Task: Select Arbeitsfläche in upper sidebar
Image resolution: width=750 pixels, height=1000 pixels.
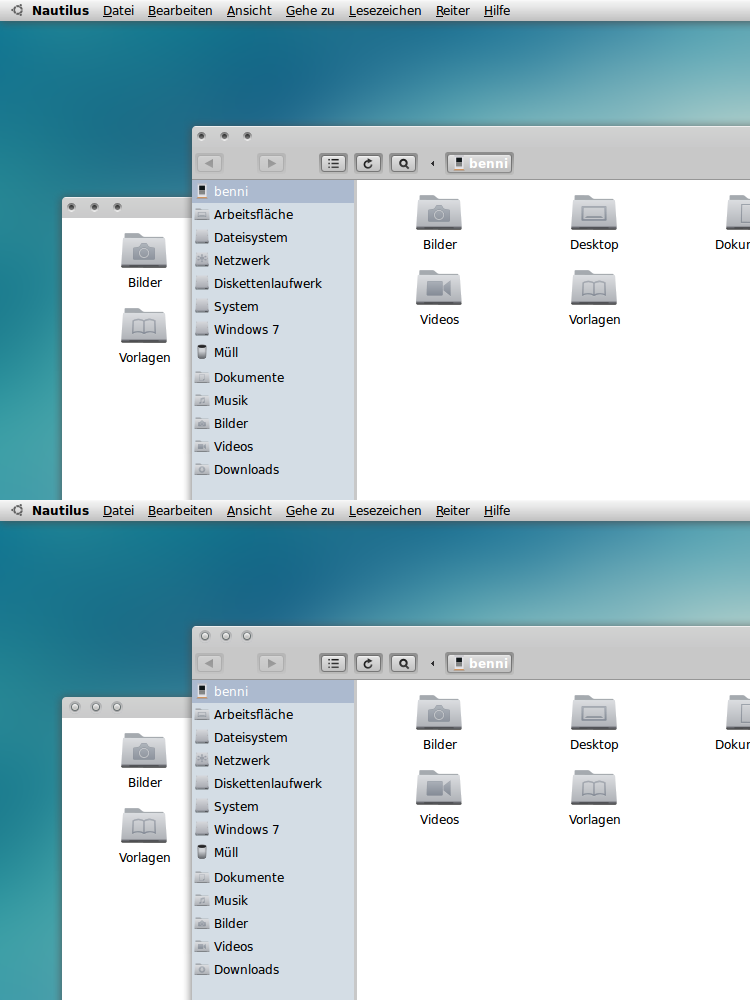Action: (273, 214)
